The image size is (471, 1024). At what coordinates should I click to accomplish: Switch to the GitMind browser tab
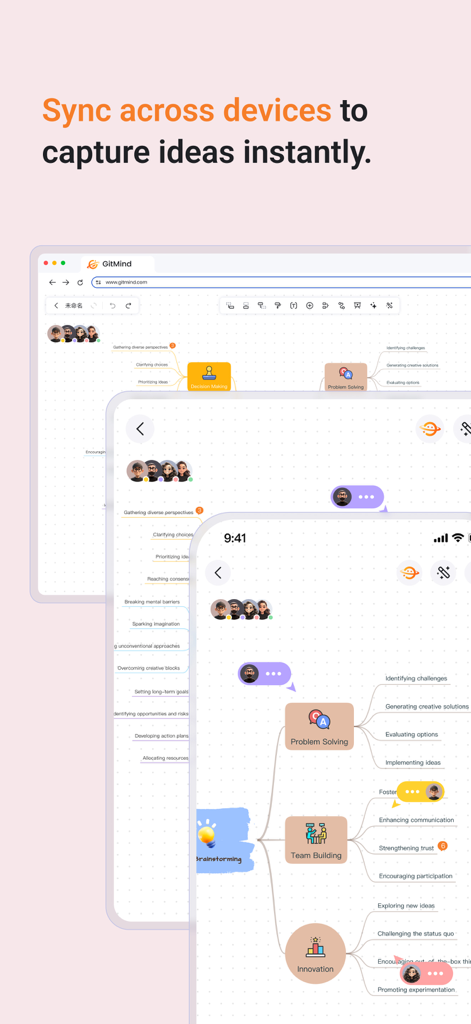[118, 264]
